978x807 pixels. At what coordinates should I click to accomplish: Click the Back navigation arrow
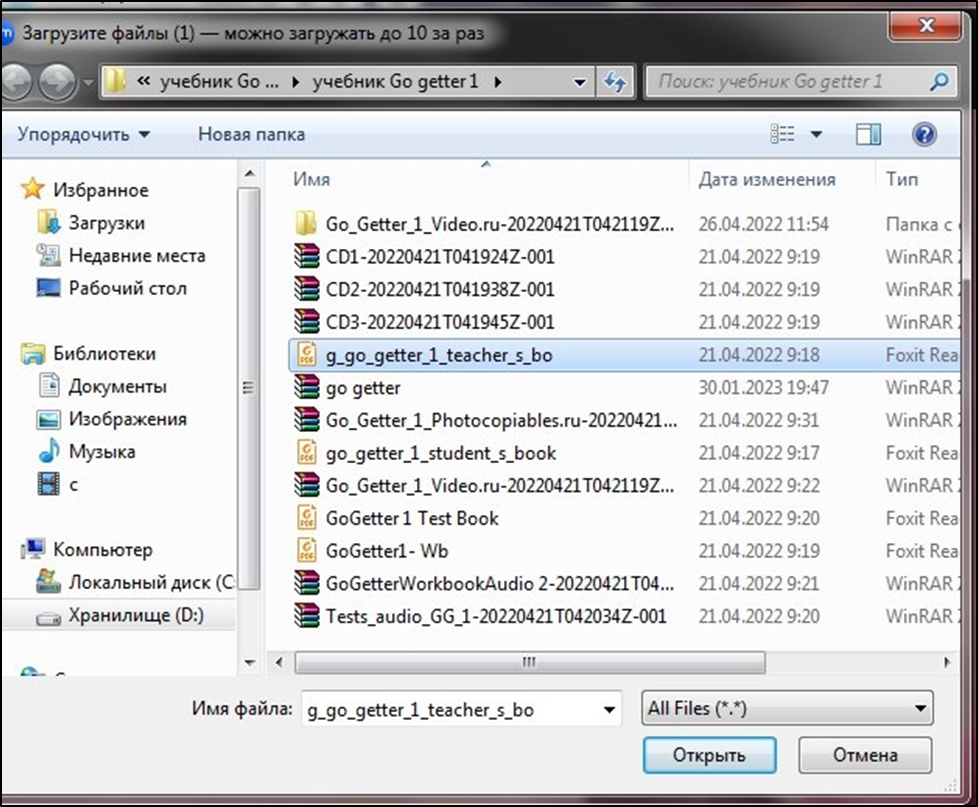pos(14,82)
